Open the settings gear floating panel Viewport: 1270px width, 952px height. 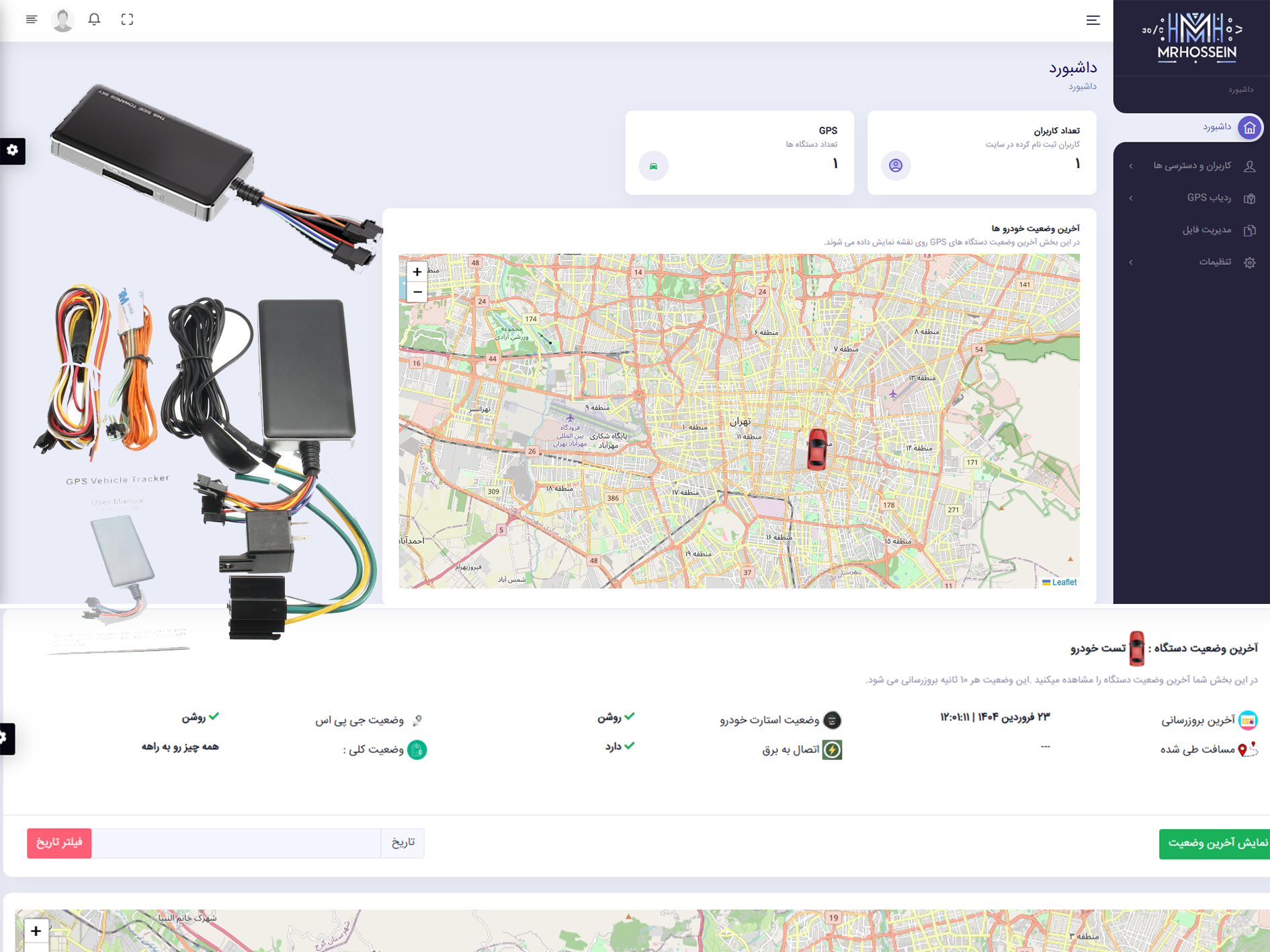tap(13, 150)
